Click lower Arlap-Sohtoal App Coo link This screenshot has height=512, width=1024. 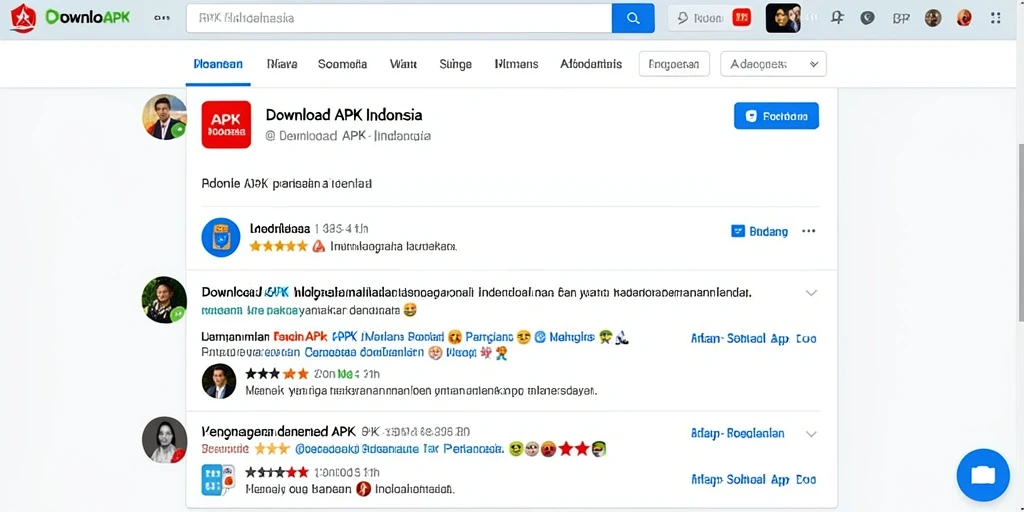[x=754, y=479]
